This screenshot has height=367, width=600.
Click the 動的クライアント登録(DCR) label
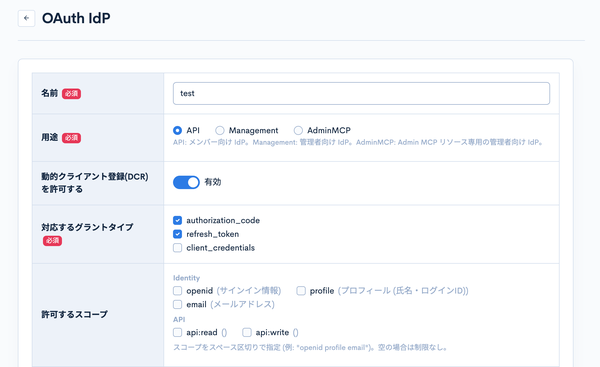[95, 183]
